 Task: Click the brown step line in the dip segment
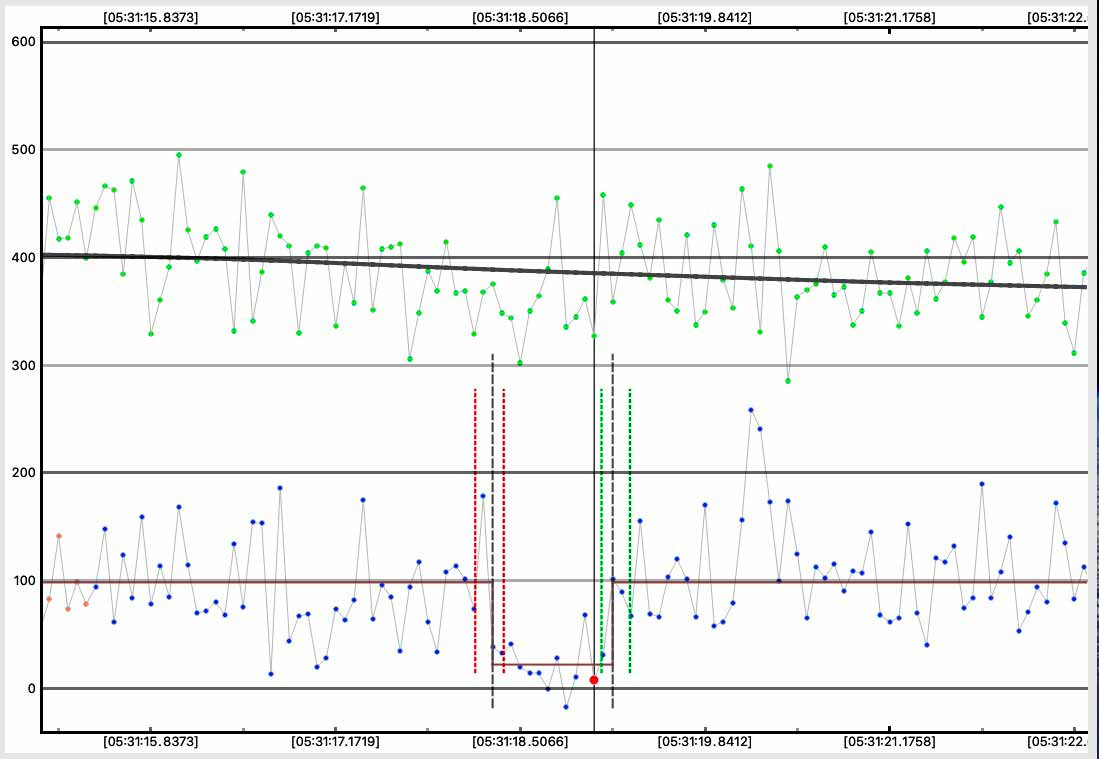550,664
